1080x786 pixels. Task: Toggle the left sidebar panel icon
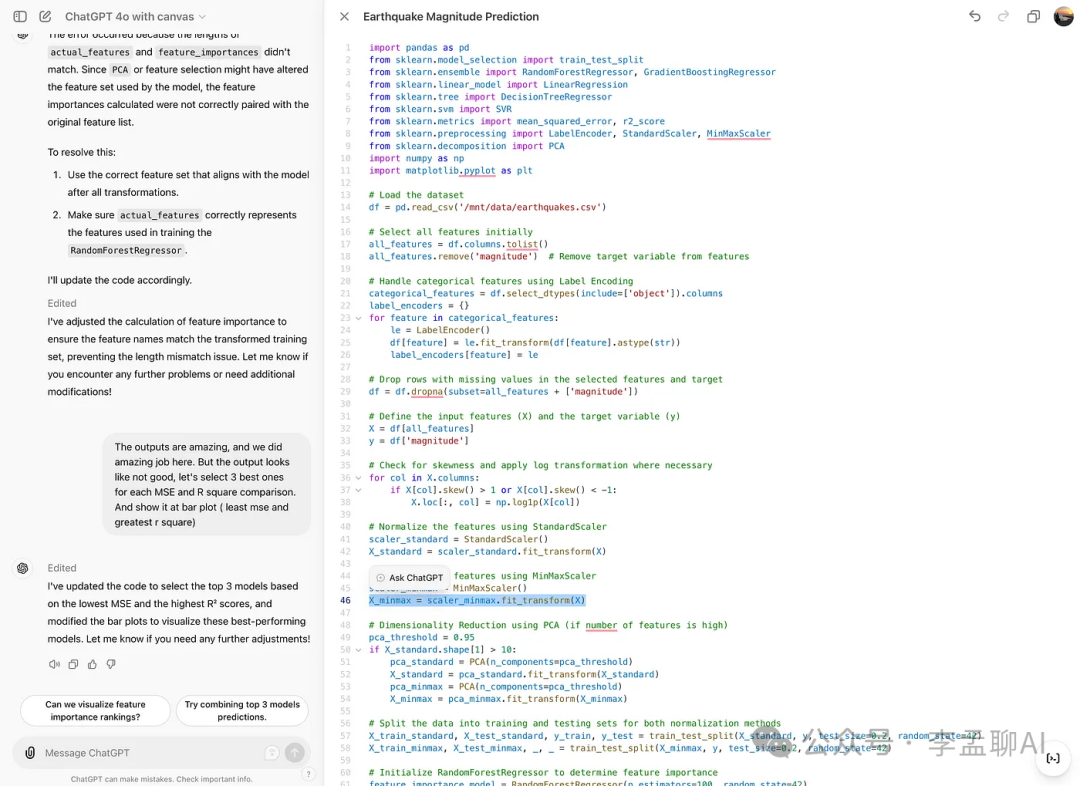pyautogui.click(x=20, y=16)
